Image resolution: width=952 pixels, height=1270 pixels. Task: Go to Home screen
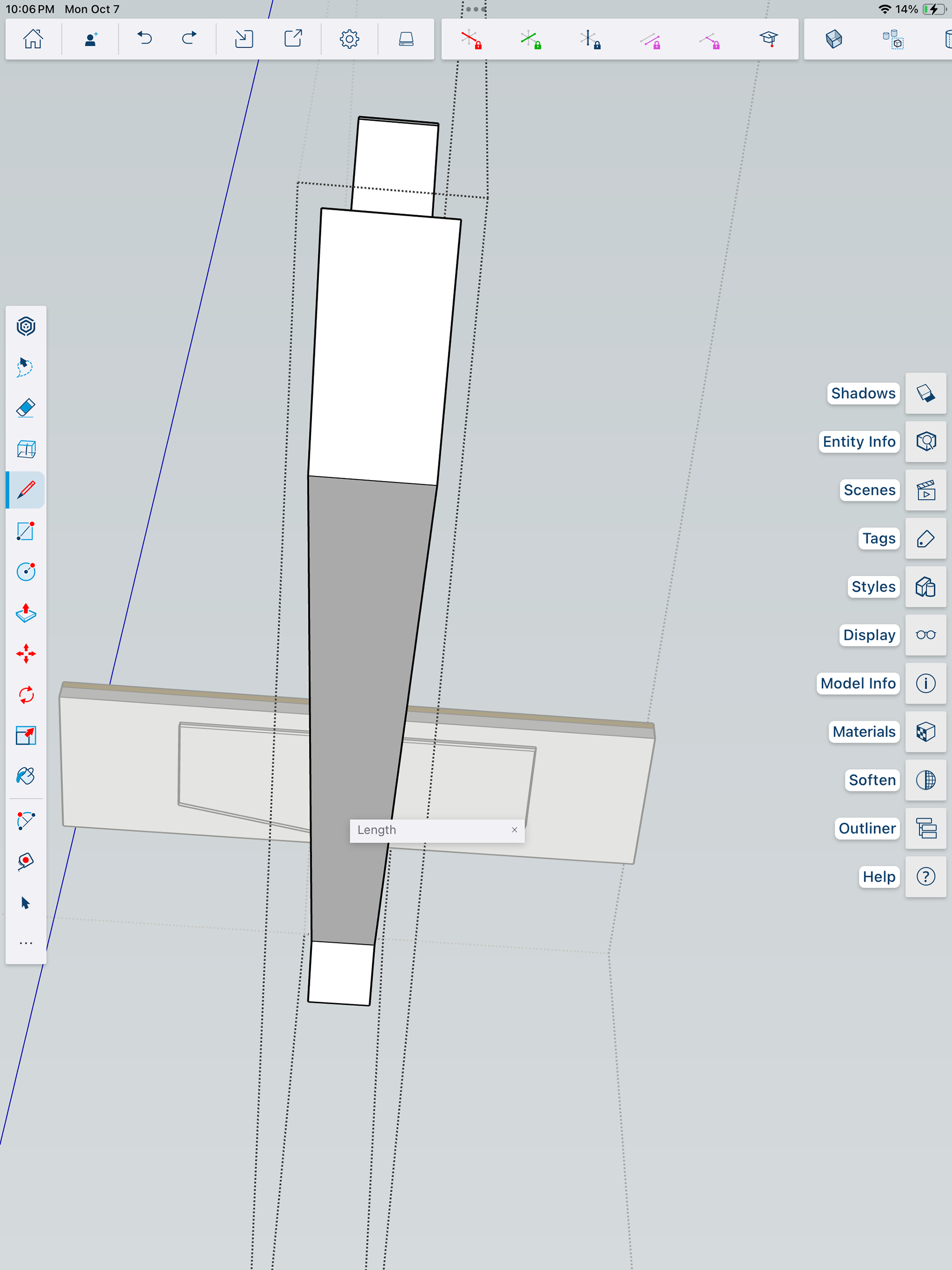33,39
